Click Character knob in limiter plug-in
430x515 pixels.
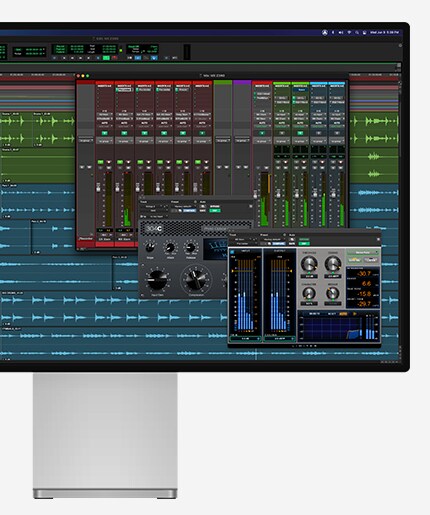click(309, 293)
